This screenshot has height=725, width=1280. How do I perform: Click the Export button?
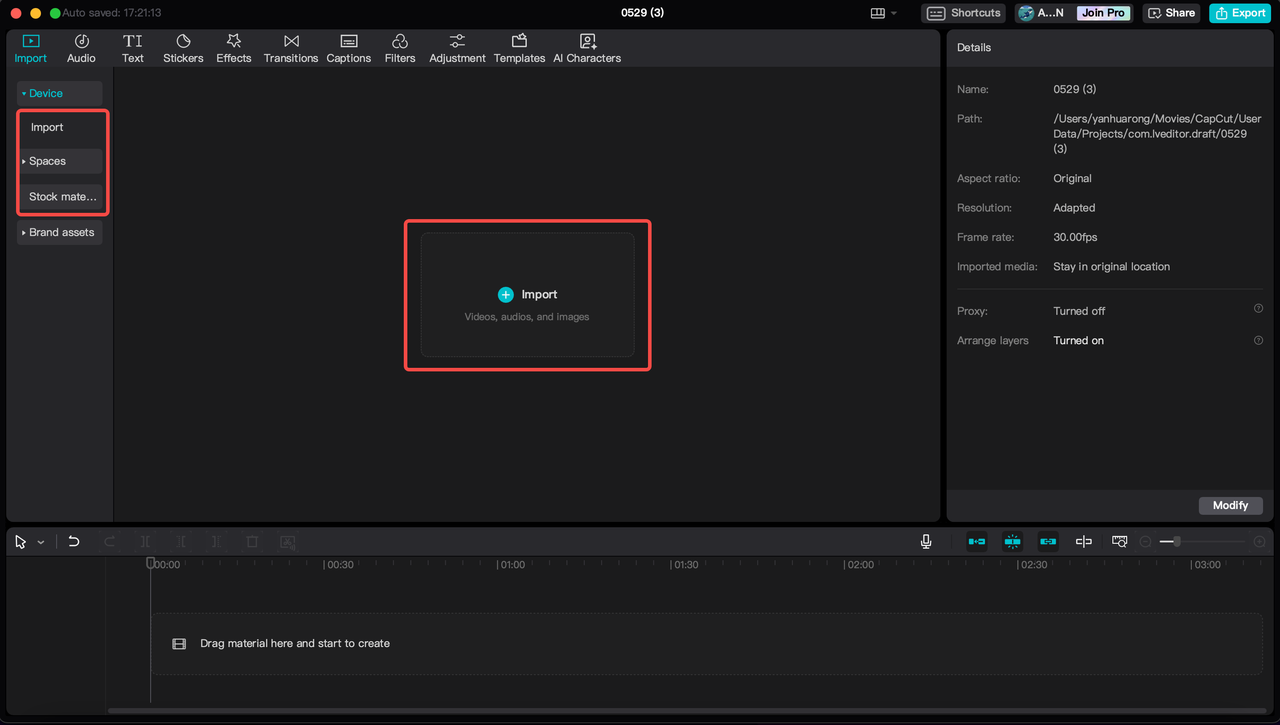click(x=1239, y=13)
